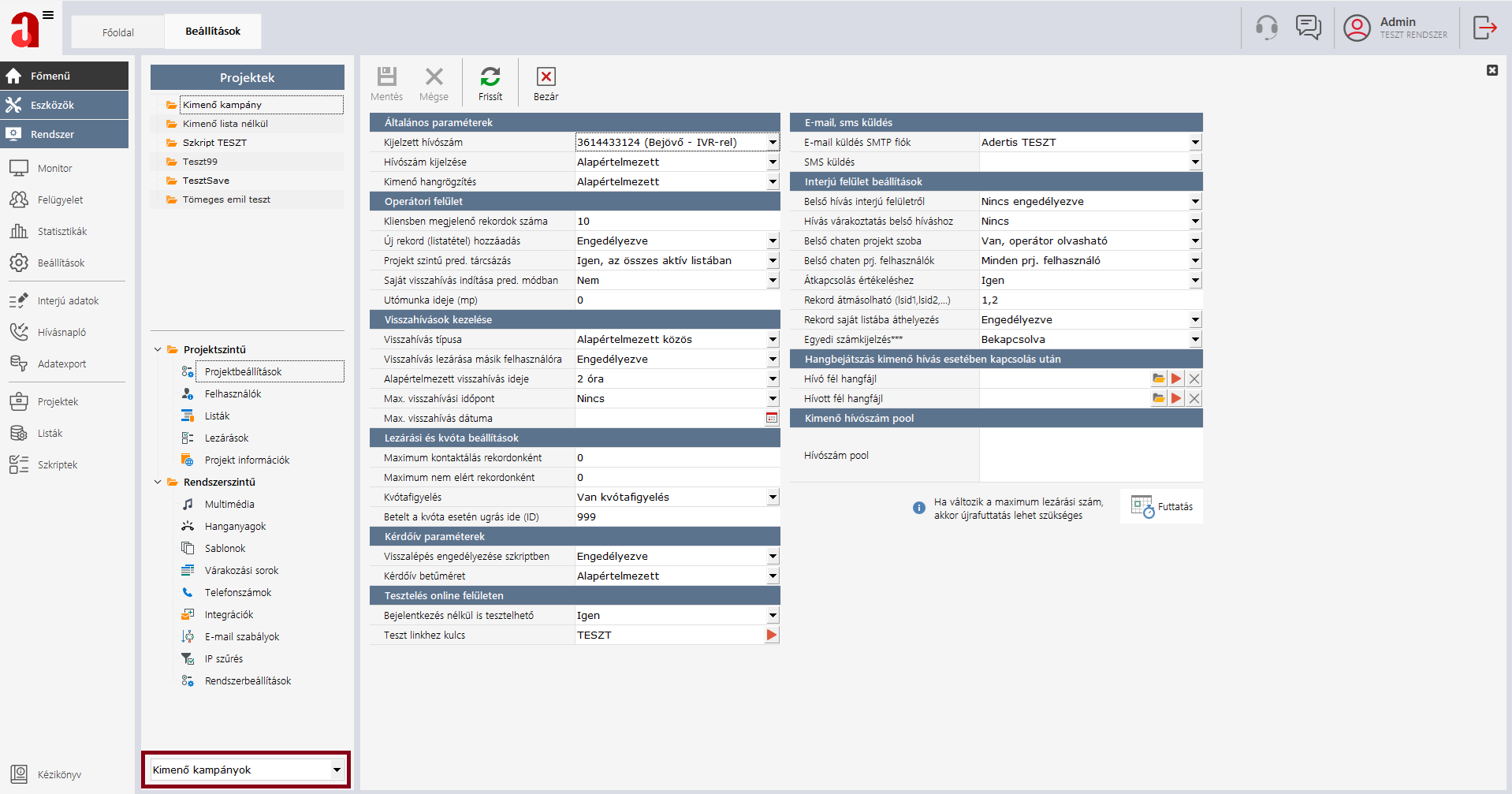
Task: Click the Utómunka ideje input field
Action: [676, 300]
